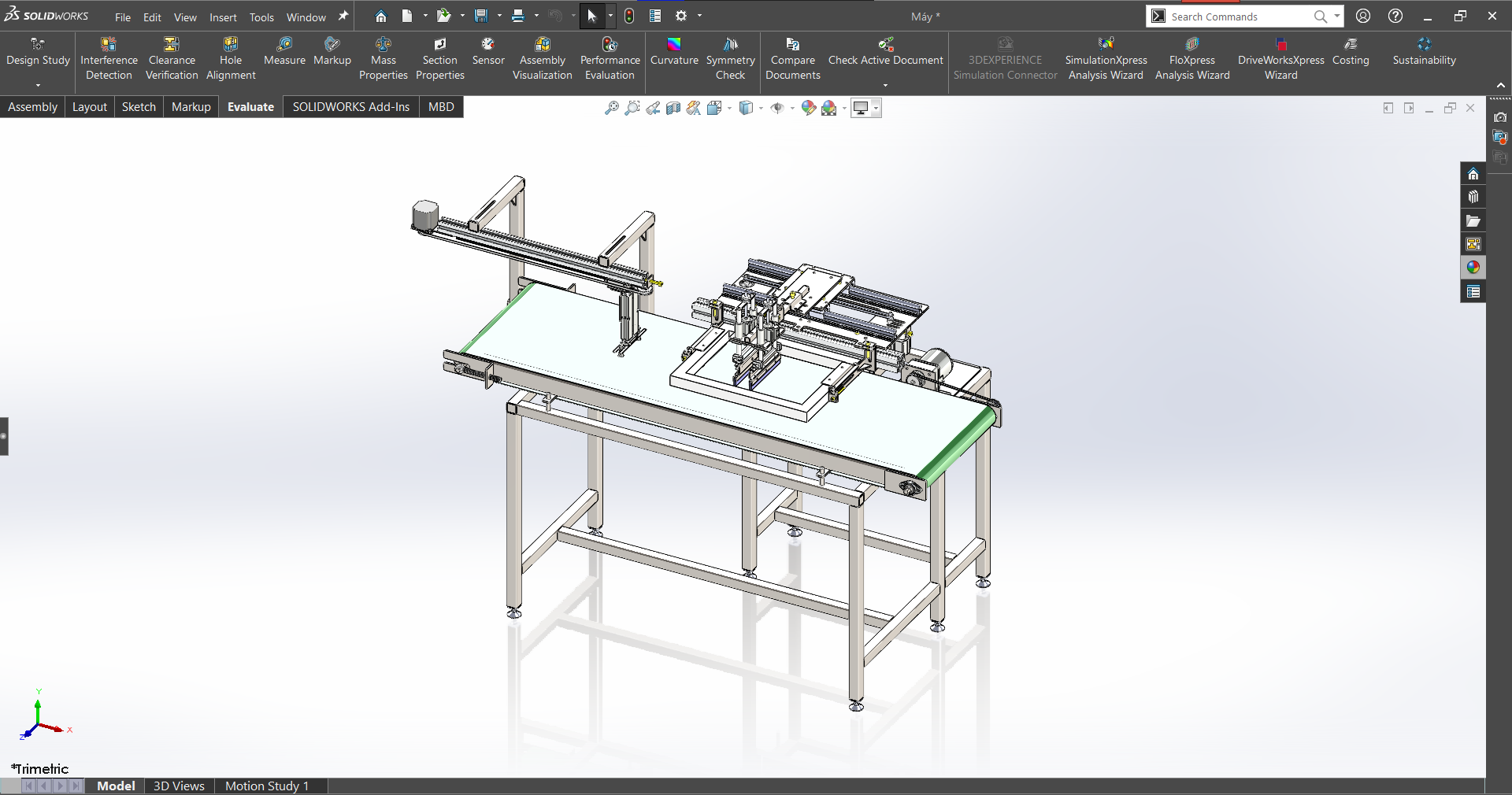1512x795 pixels.
Task: Open the Design Library task pane tab
Action: tap(1473, 197)
